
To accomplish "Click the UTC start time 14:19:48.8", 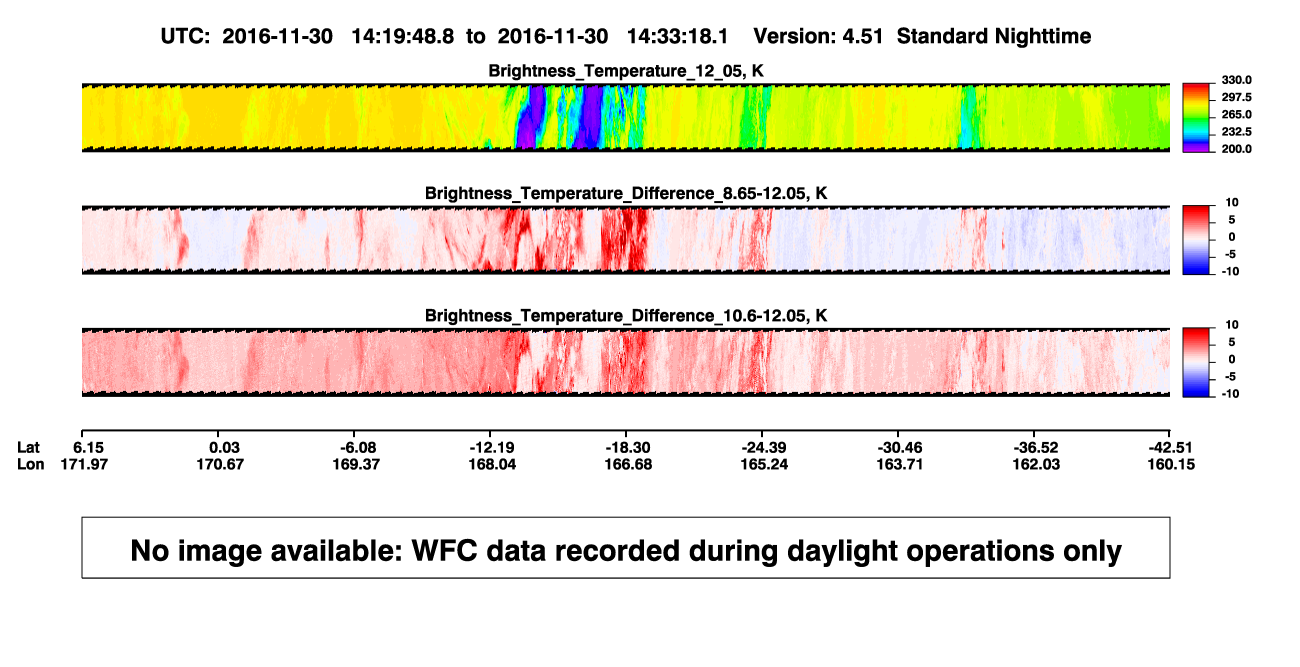I will 403,36.
